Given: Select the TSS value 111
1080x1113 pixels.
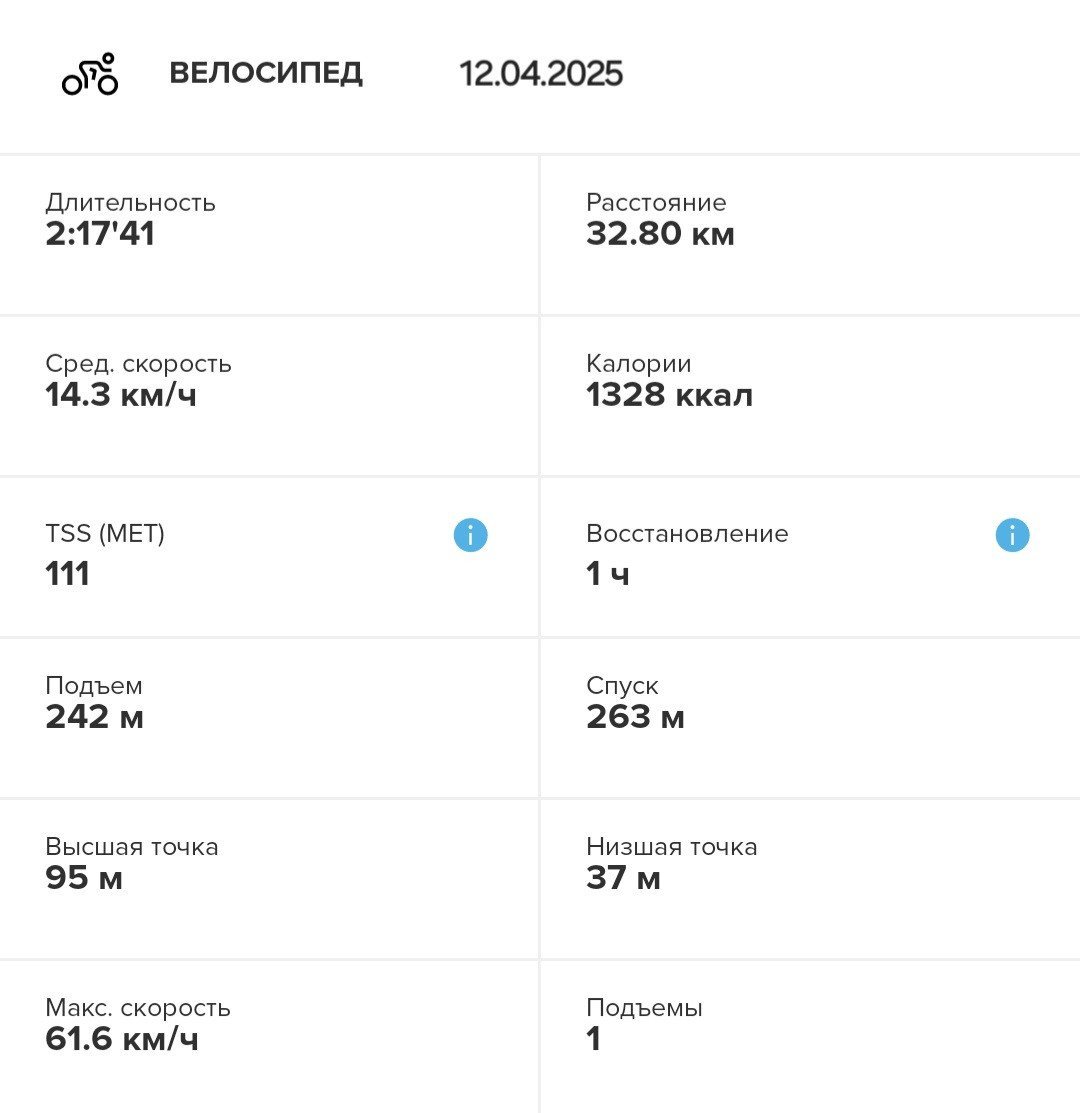Looking at the screenshot, I should coord(67,574).
